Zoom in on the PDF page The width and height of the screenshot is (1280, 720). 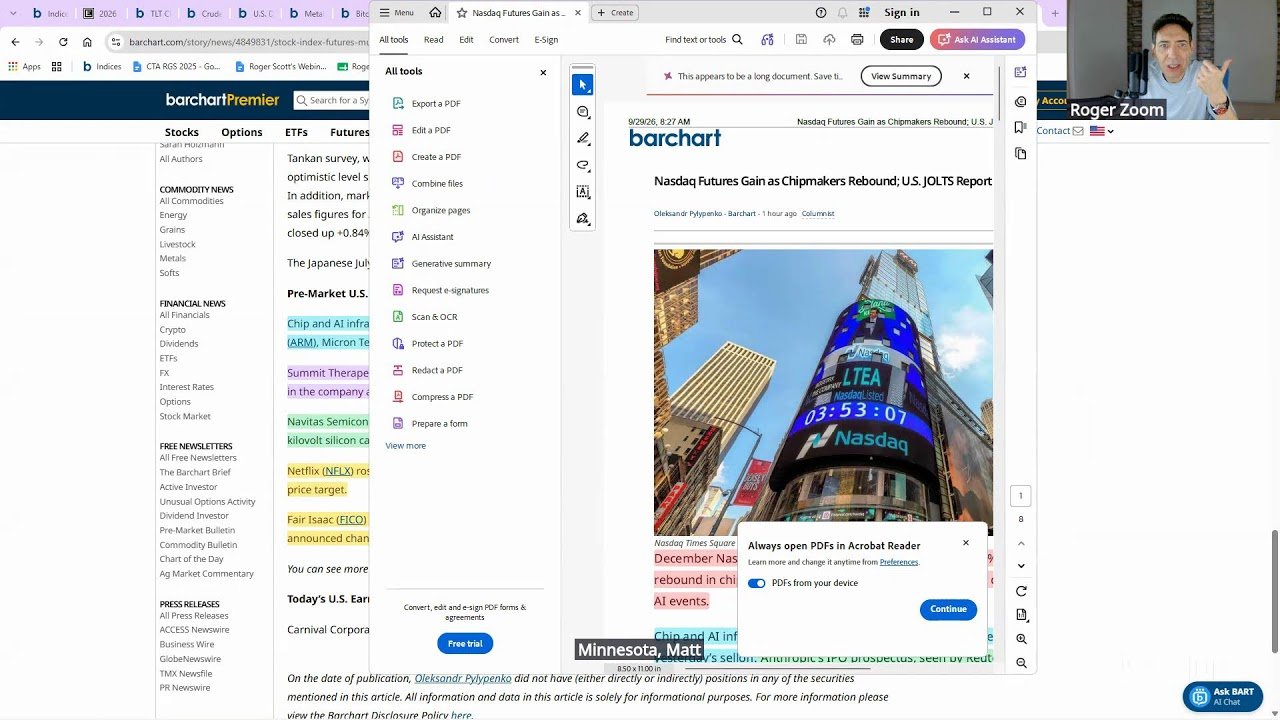1021,639
